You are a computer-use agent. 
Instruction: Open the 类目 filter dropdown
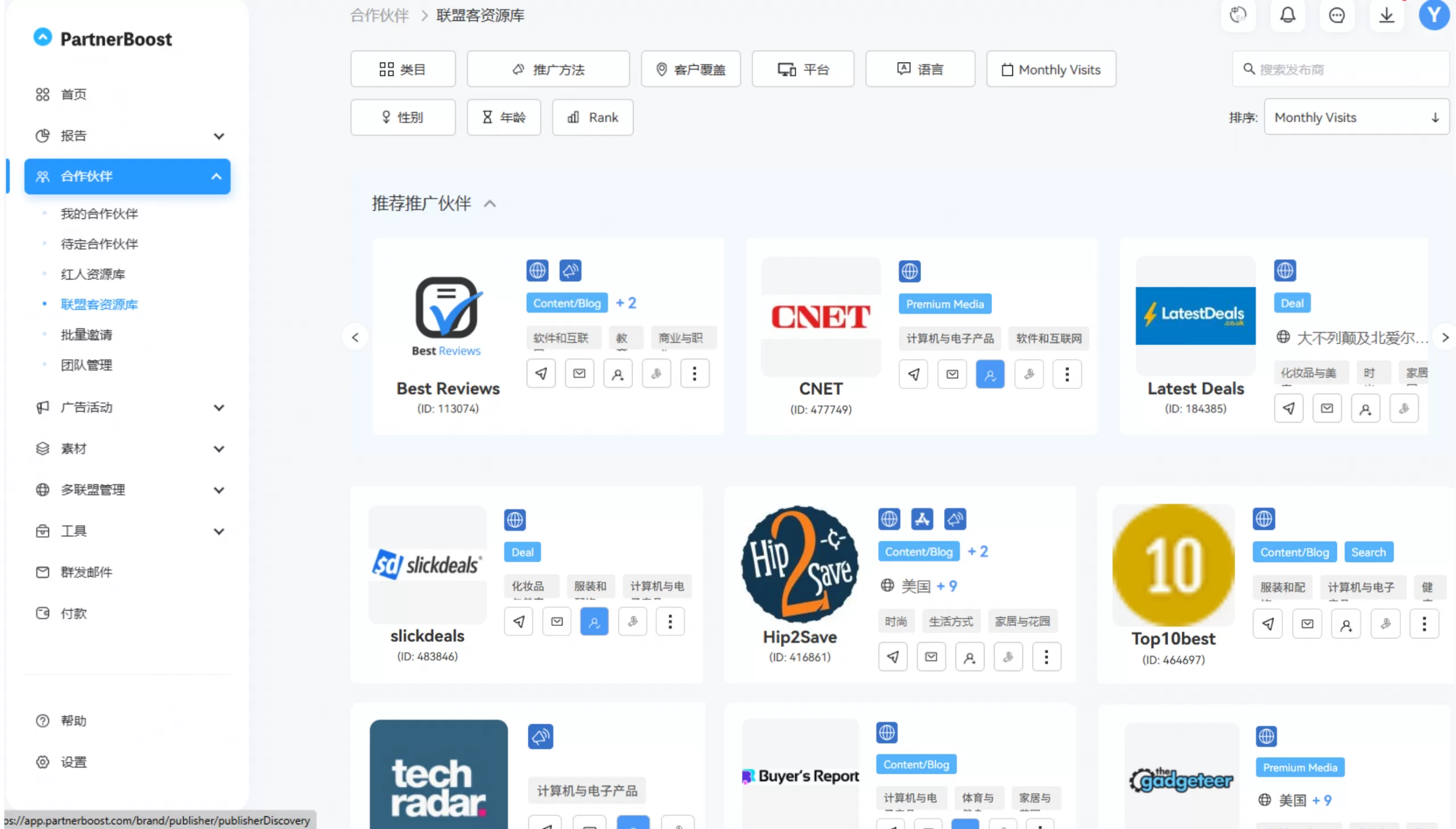[403, 69]
